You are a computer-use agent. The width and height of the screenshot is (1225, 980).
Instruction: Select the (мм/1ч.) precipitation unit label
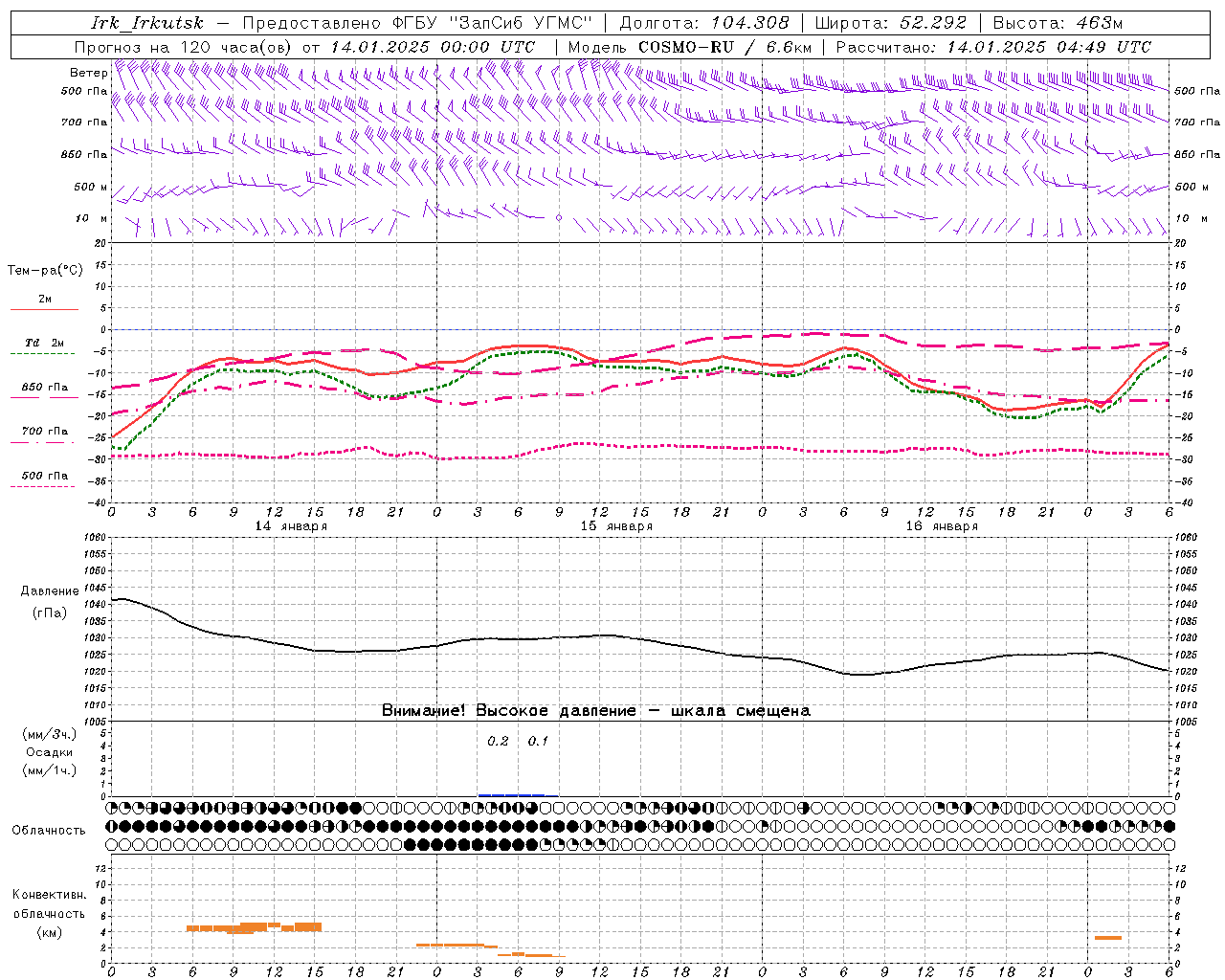point(50,770)
